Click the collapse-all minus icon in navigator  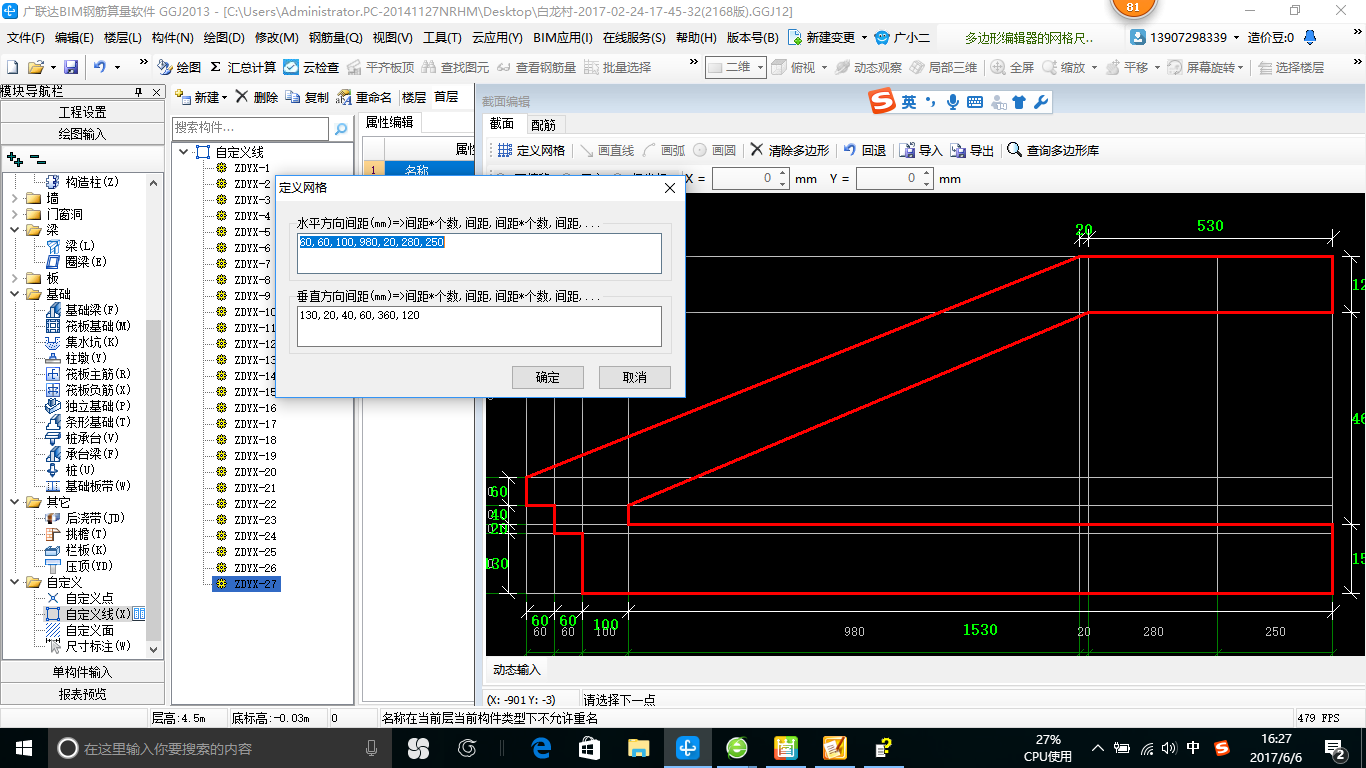click(x=37, y=159)
